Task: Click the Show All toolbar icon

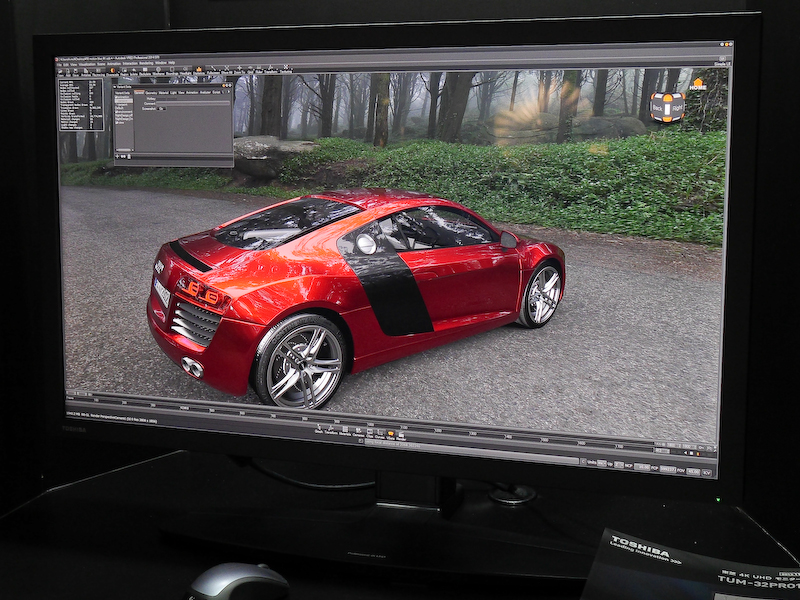Action: click(x=227, y=70)
